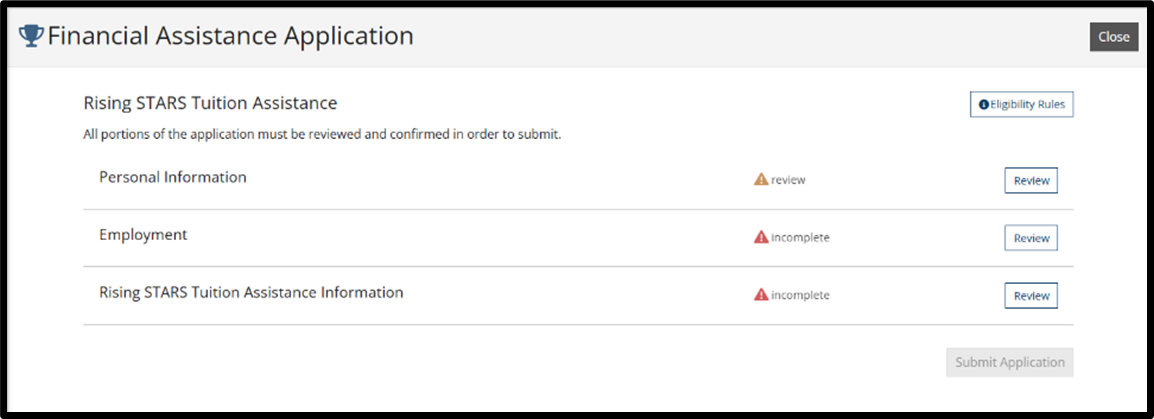Click the info icon in Eligibility Rules
Viewport: 1154px width, 419px height.
tap(983, 105)
